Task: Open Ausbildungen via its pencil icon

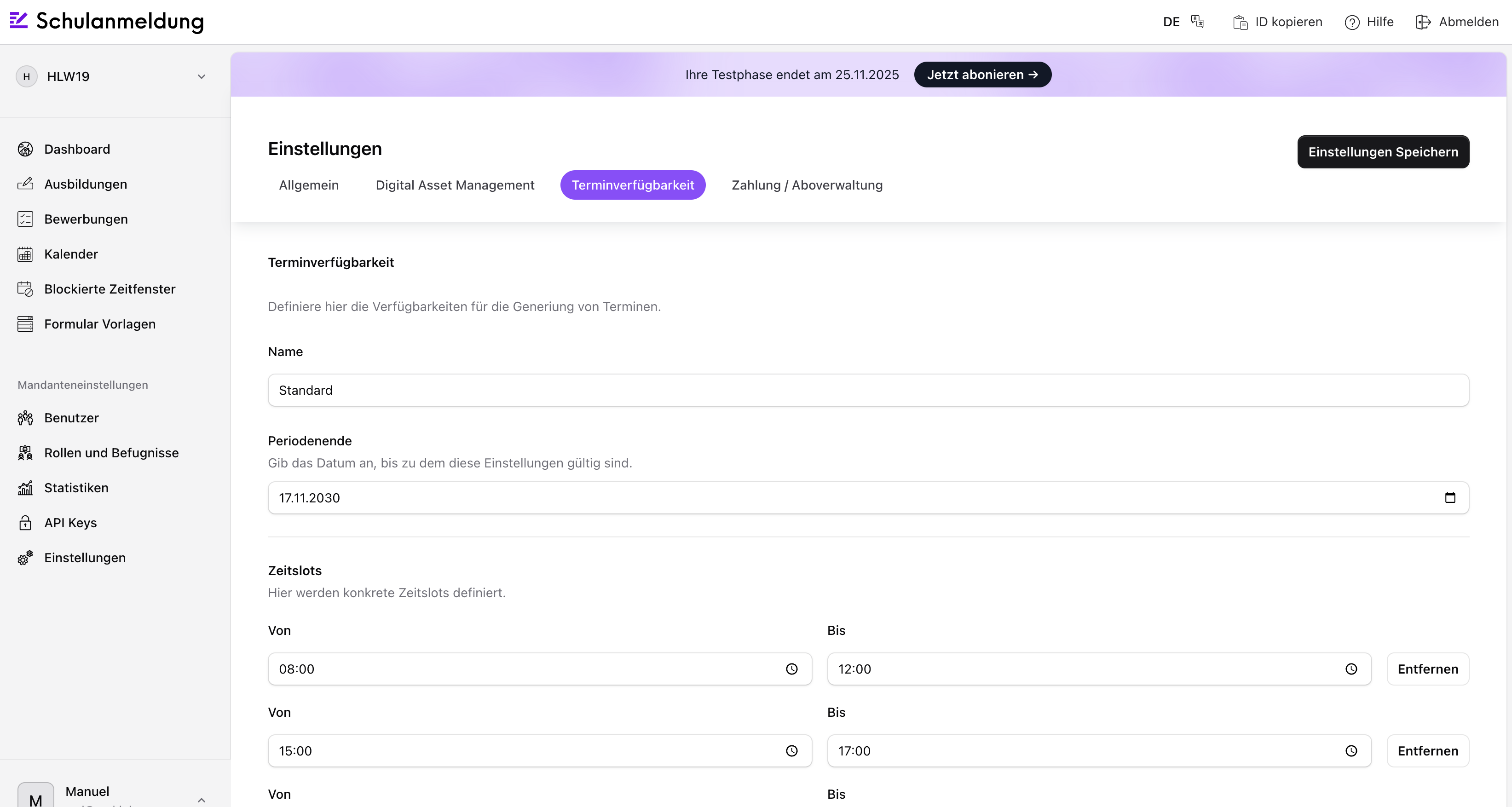Action: (x=25, y=184)
